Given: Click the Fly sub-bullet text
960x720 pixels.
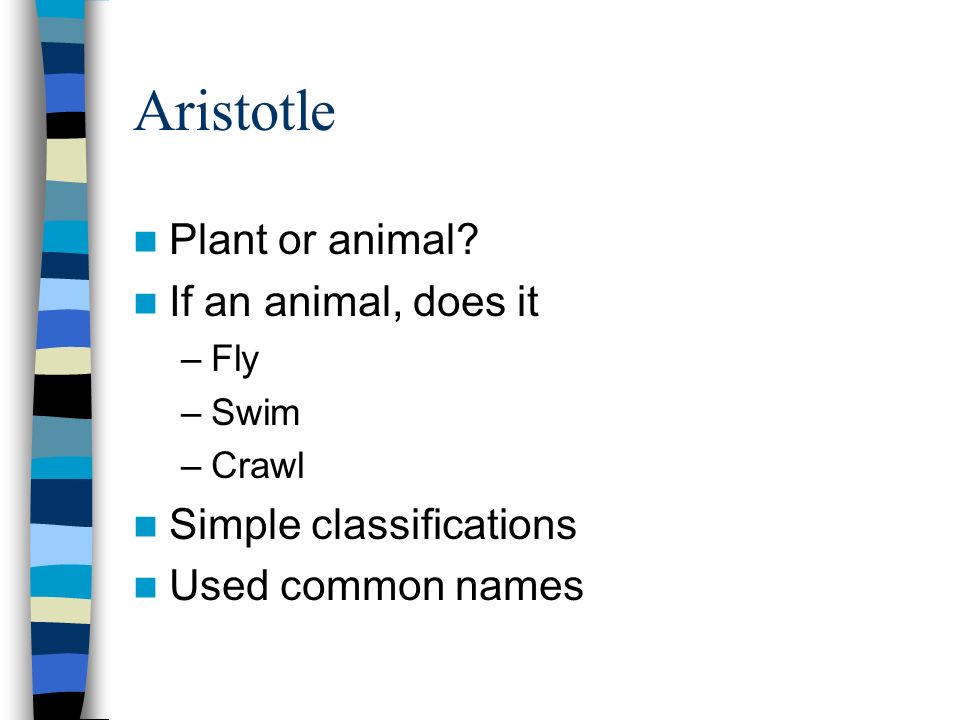Looking at the screenshot, I should (235, 360).
